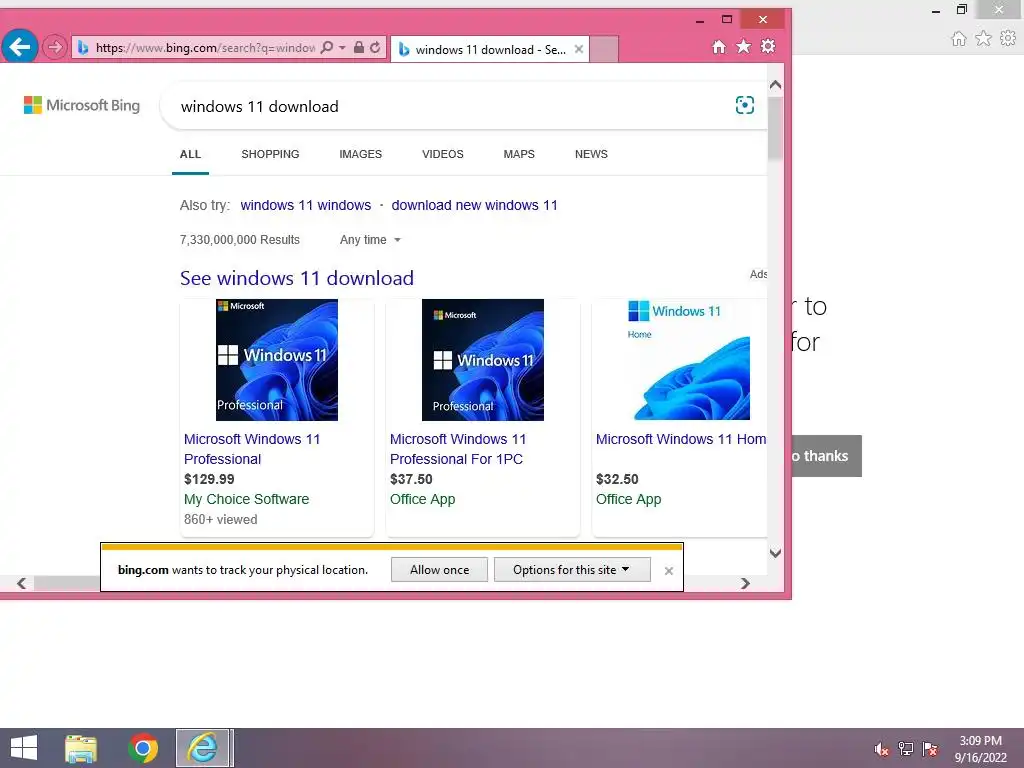Click the 7,330,000,000 Results text

point(240,240)
